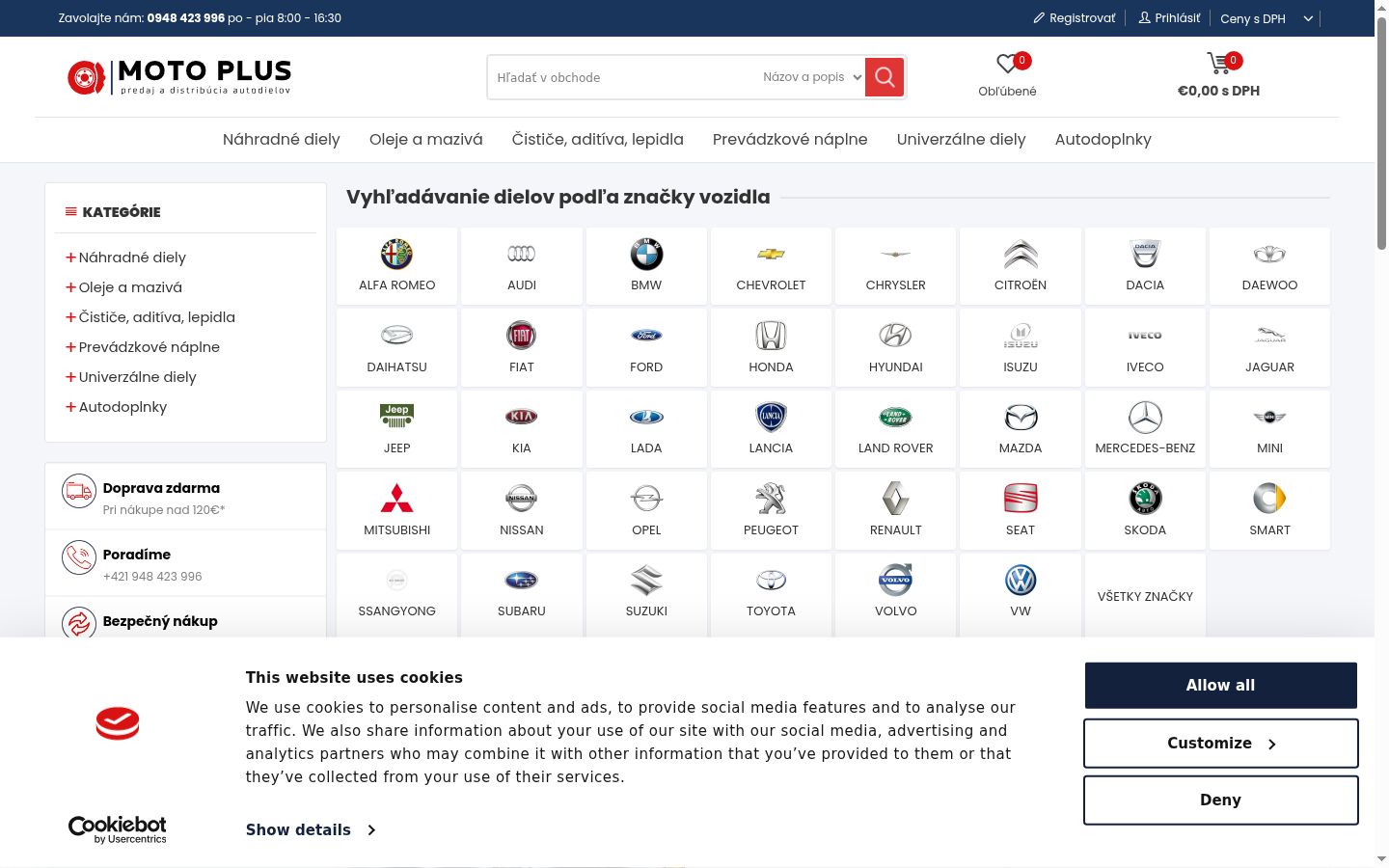Select the Peugeot brand logo
The image size is (1389, 868).
(771, 499)
